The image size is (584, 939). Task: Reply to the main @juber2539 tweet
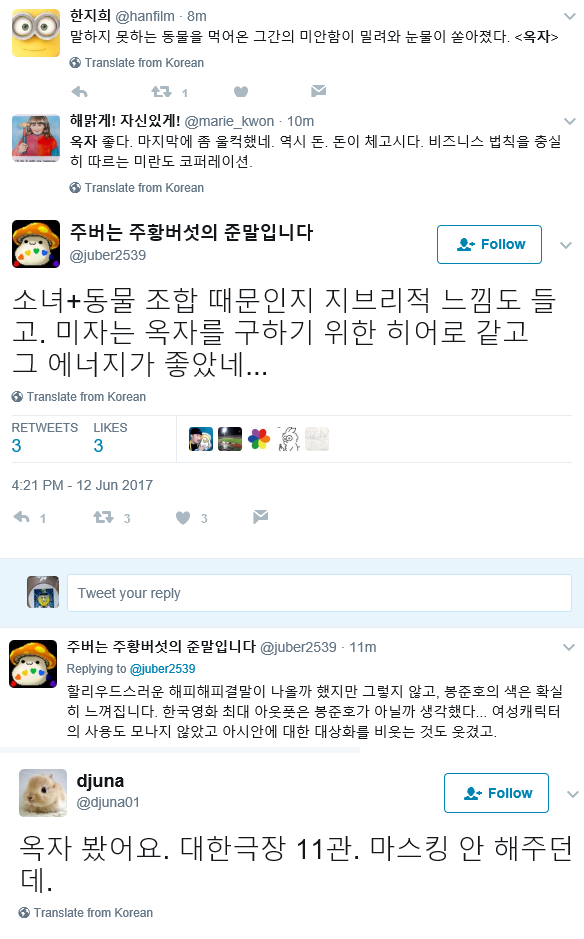click(x=22, y=517)
